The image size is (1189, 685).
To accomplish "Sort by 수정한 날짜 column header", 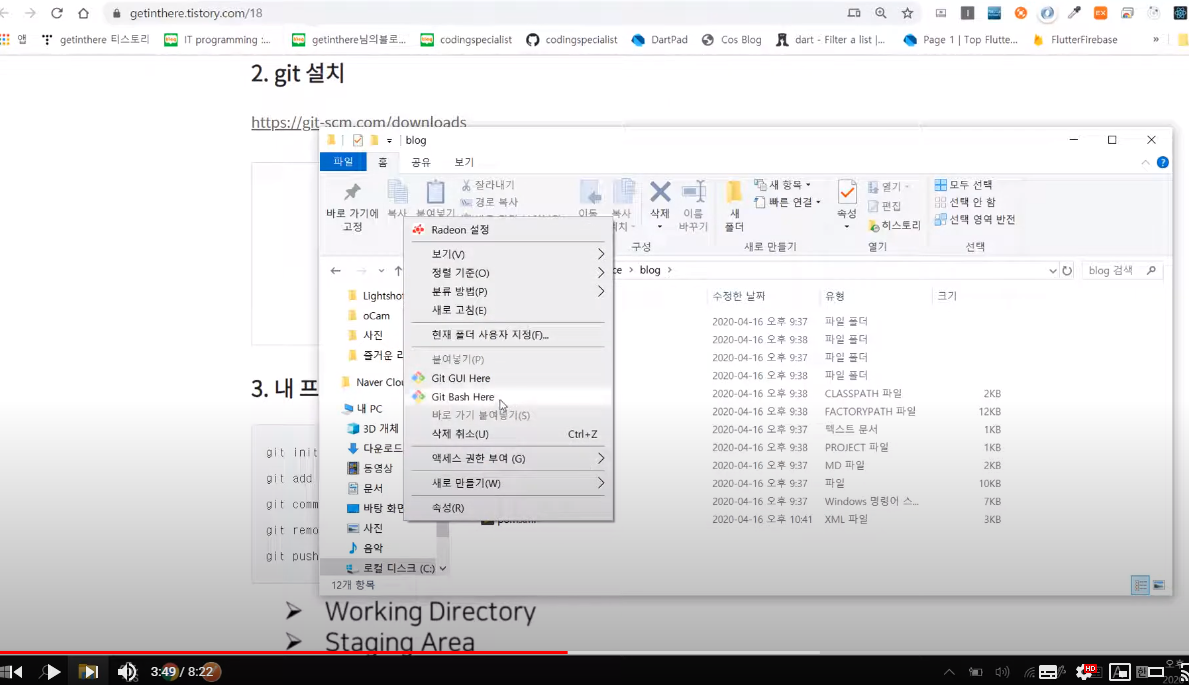I will [739, 296].
